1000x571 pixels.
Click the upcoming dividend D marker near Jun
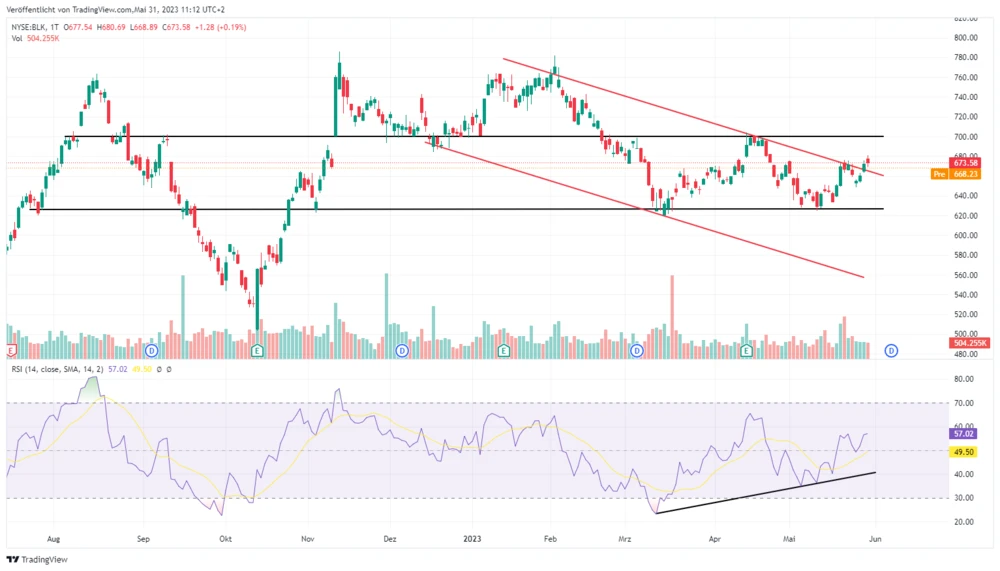890,351
